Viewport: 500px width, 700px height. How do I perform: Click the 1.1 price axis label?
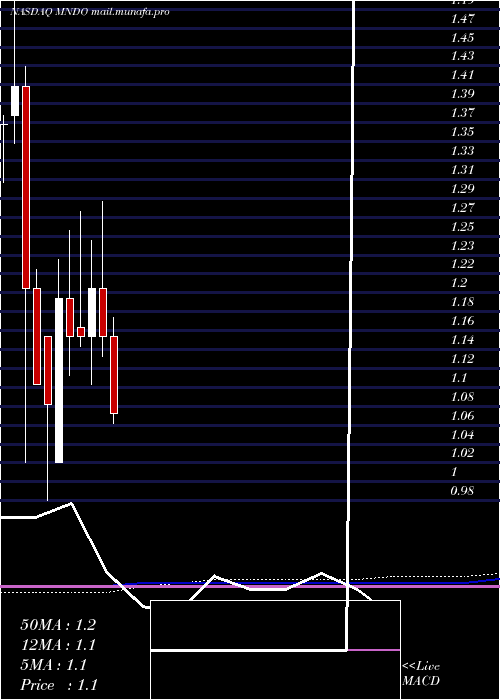coord(459,378)
